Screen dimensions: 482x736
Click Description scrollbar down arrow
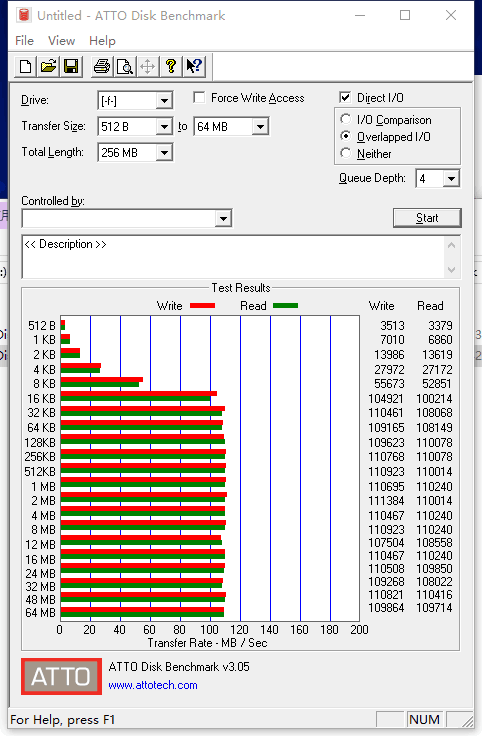[x=451, y=270]
